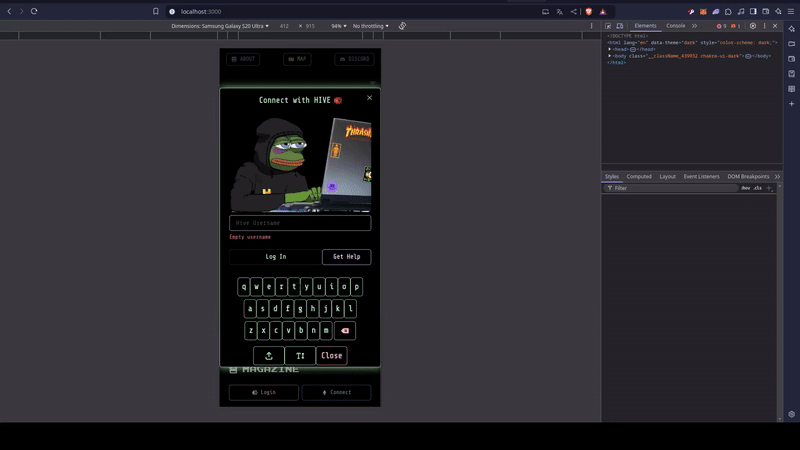The image size is (800, 450).
Task: Tap the 'h' key on virtual keyboard
Action: [313, 309]
